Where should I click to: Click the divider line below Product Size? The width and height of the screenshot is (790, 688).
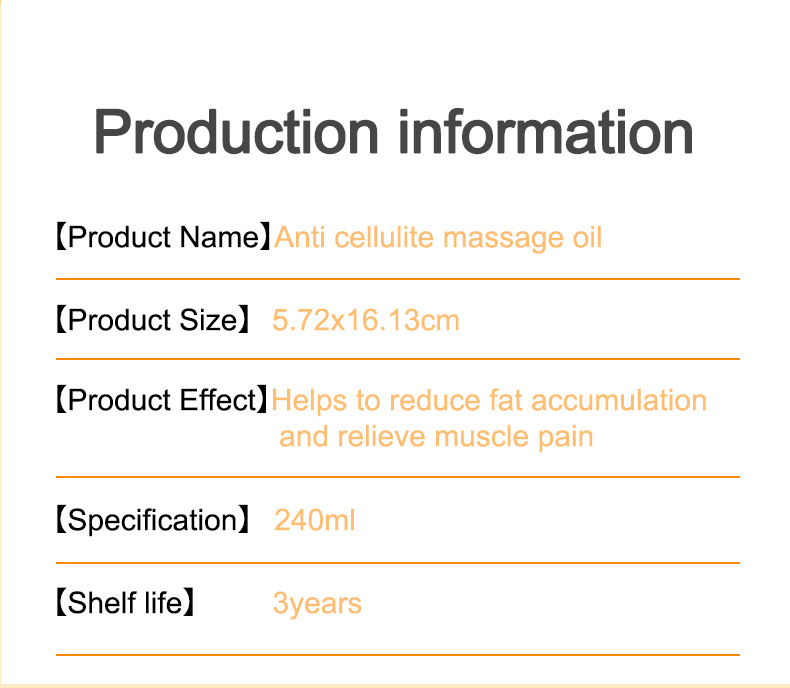pyautogui.click(x=397, y=358)
